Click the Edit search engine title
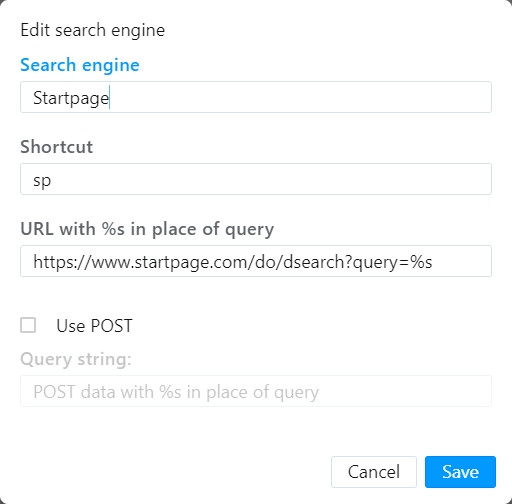 (93, 30)
